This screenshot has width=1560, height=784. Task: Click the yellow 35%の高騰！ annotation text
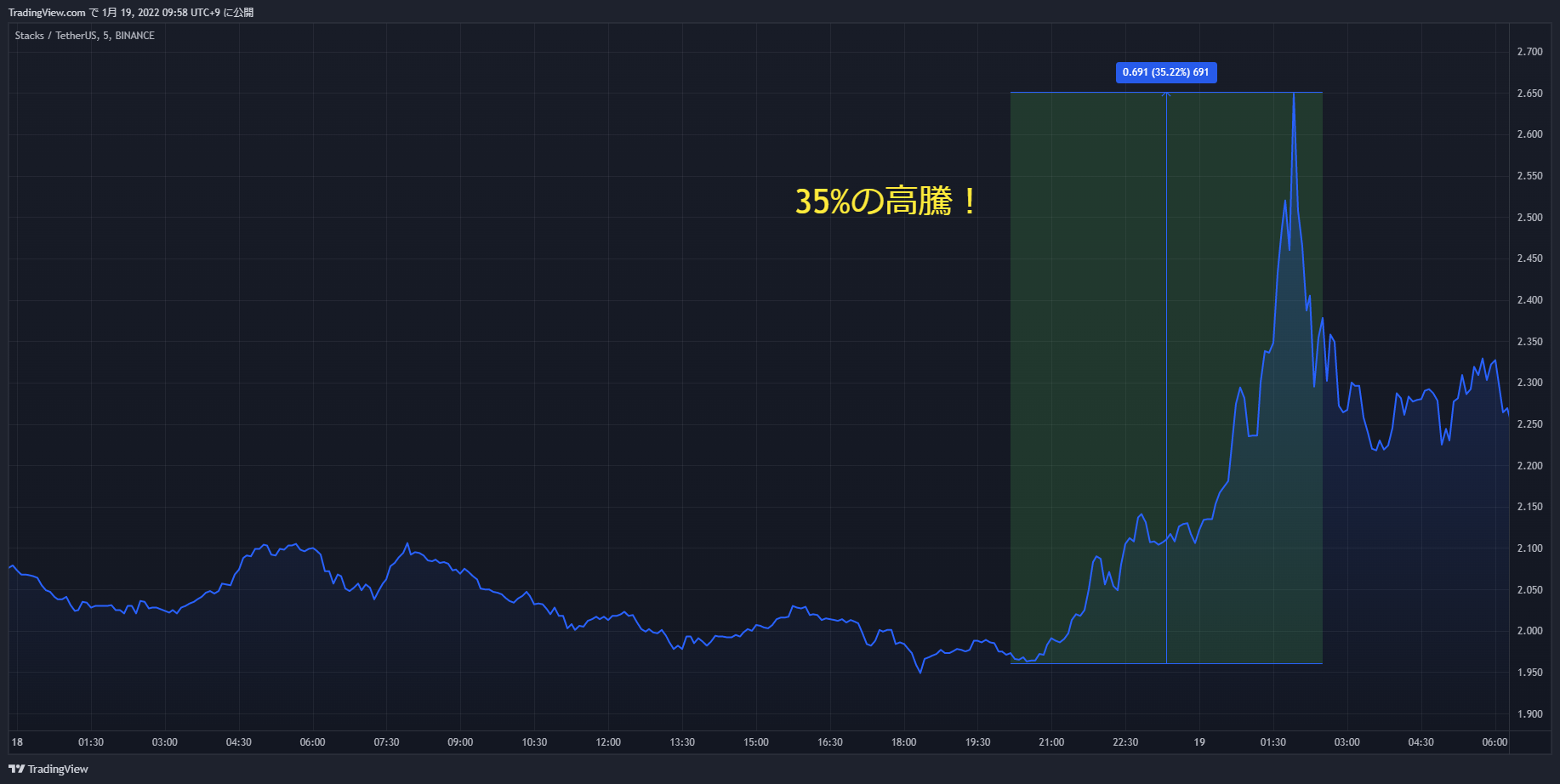point(886,202)
